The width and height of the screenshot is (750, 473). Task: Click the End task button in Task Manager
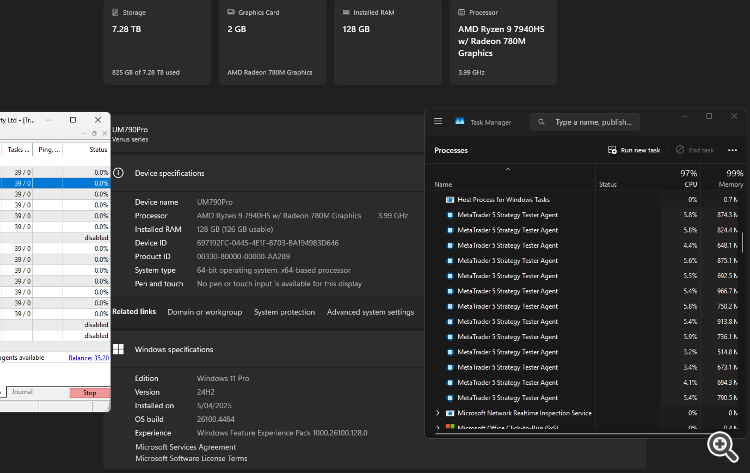[695, 150]
